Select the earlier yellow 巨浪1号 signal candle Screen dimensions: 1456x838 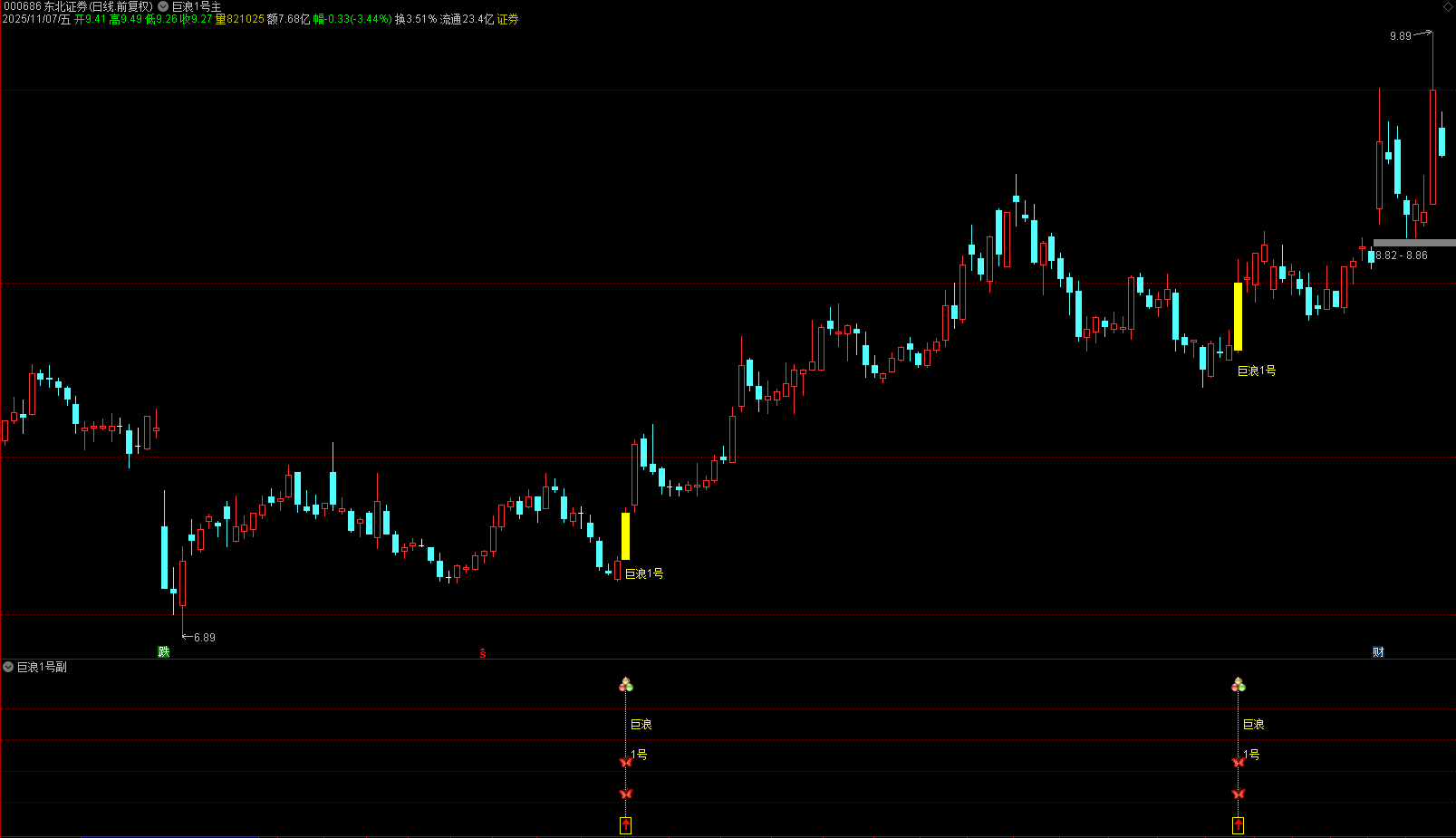(625, 536)
